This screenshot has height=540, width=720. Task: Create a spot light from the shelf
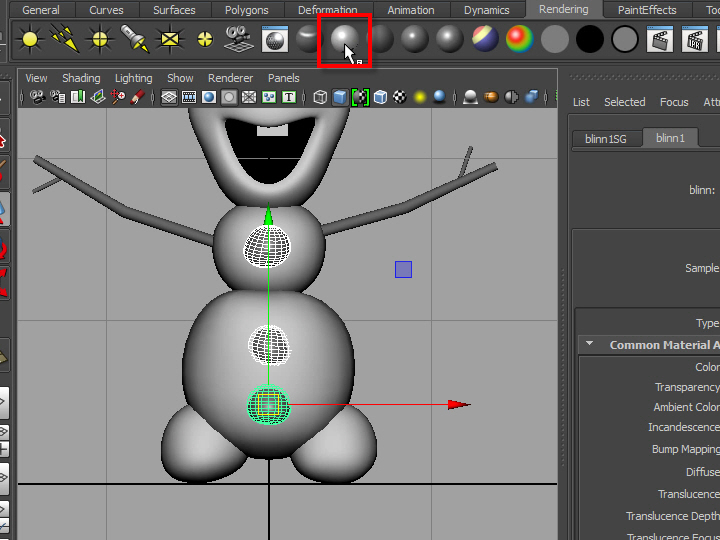pyautogui.click(x=134, y=40)
